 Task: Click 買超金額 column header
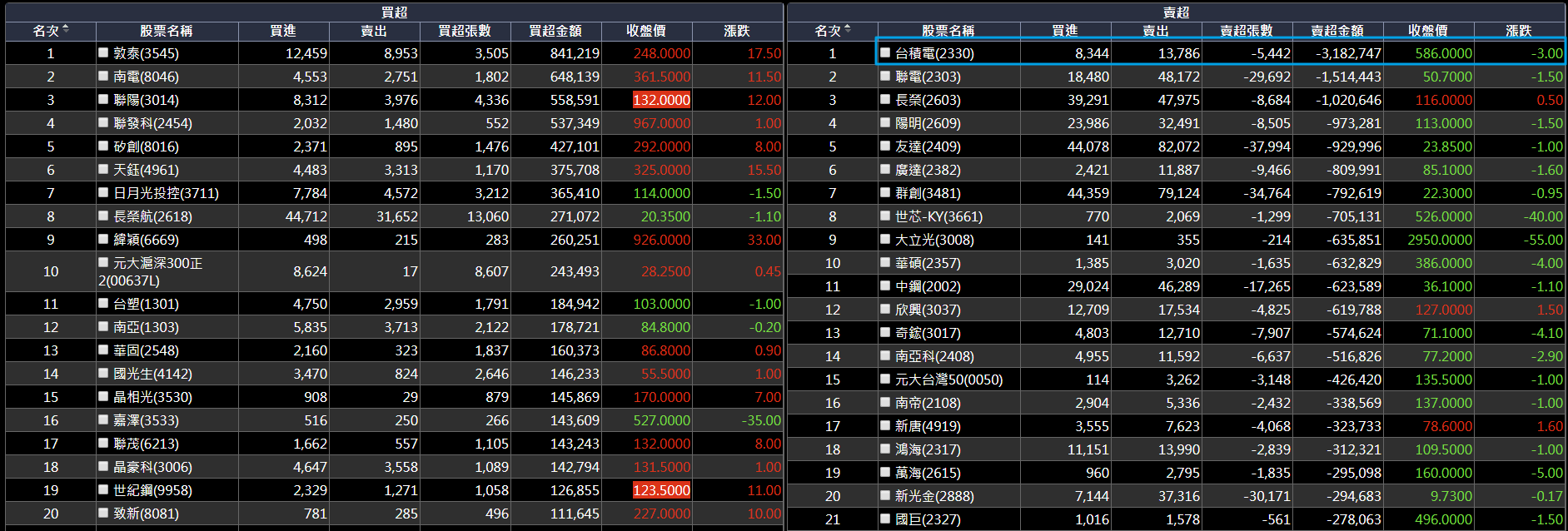(555, 31)
